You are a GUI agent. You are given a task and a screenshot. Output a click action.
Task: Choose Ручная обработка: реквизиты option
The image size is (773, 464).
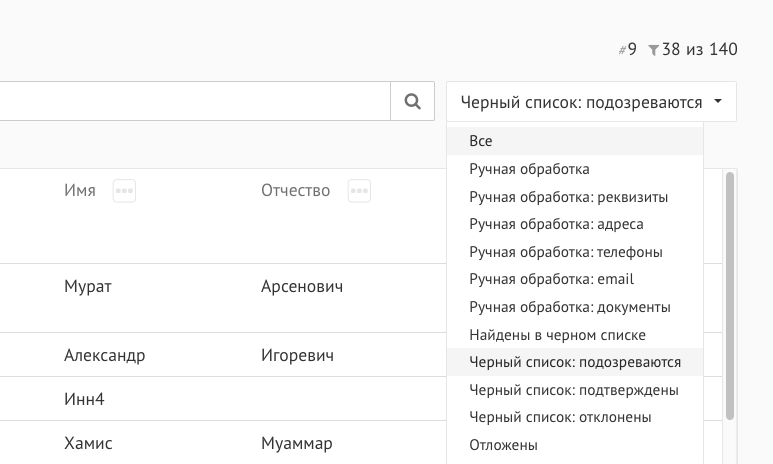(x=575, y=197)
